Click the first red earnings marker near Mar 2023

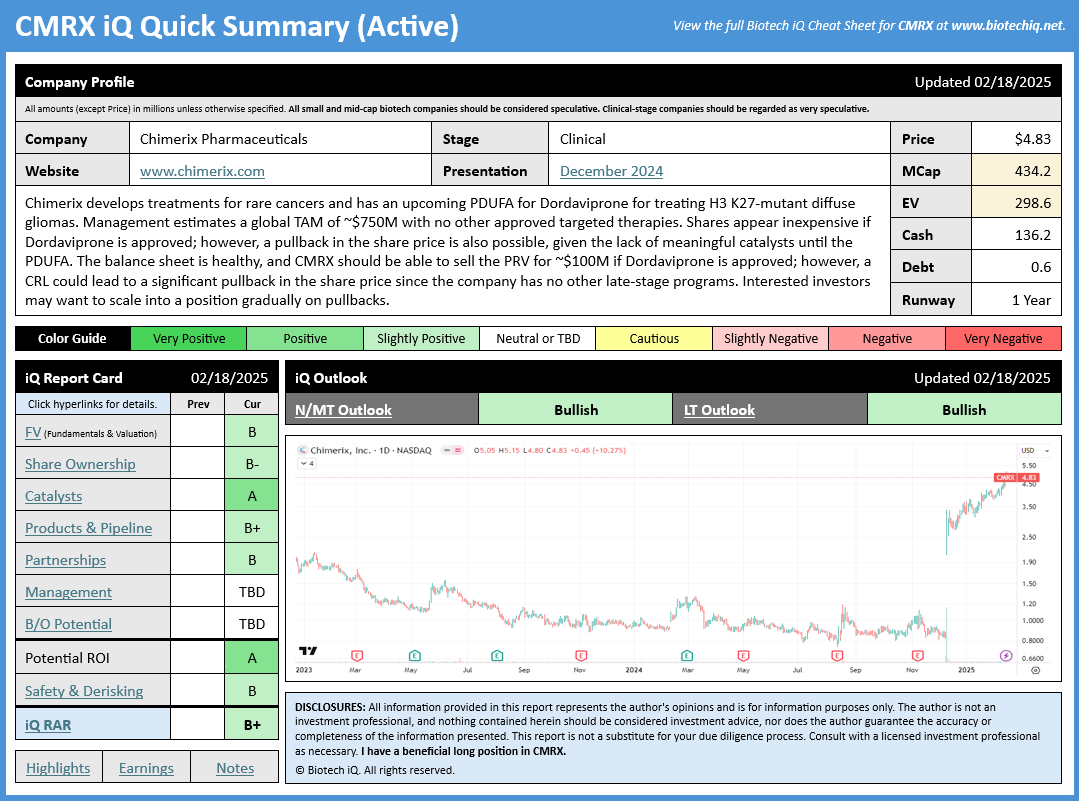(357, 656)
